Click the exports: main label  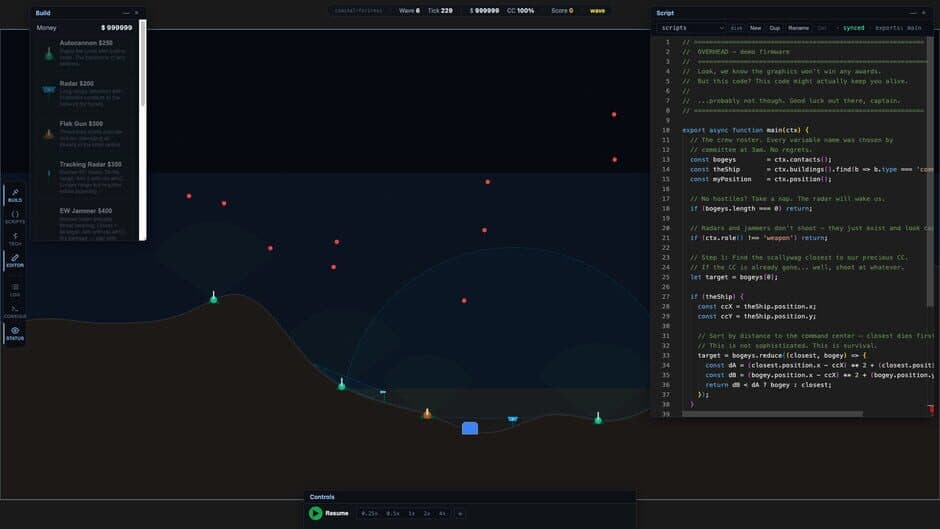point(898,28)
